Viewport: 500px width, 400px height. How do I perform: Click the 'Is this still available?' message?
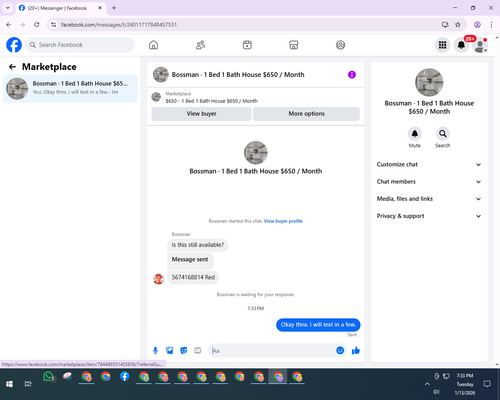198,245
